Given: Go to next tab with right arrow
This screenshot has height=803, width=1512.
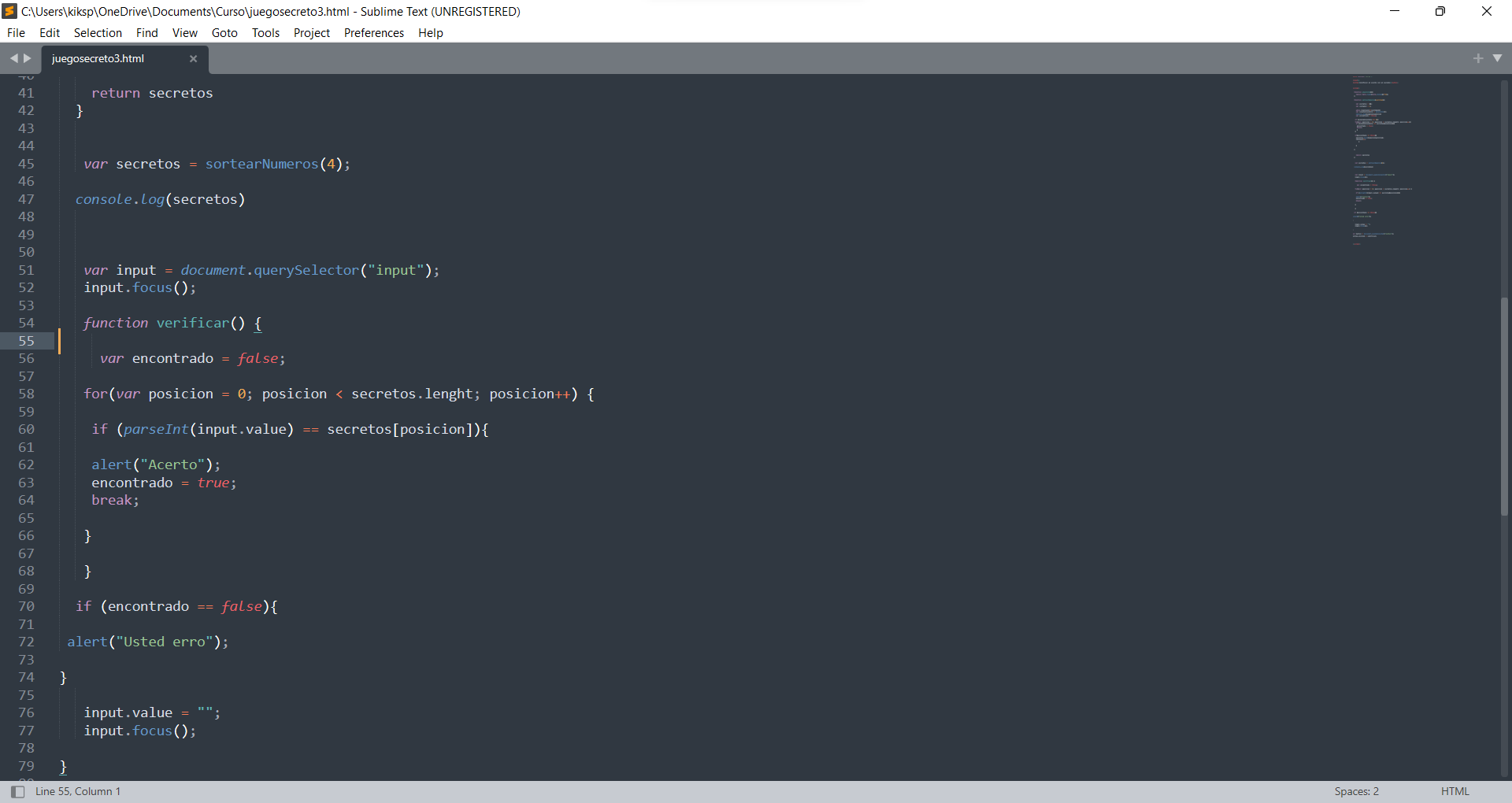Looking at the screenshot, I should (28, 58).
